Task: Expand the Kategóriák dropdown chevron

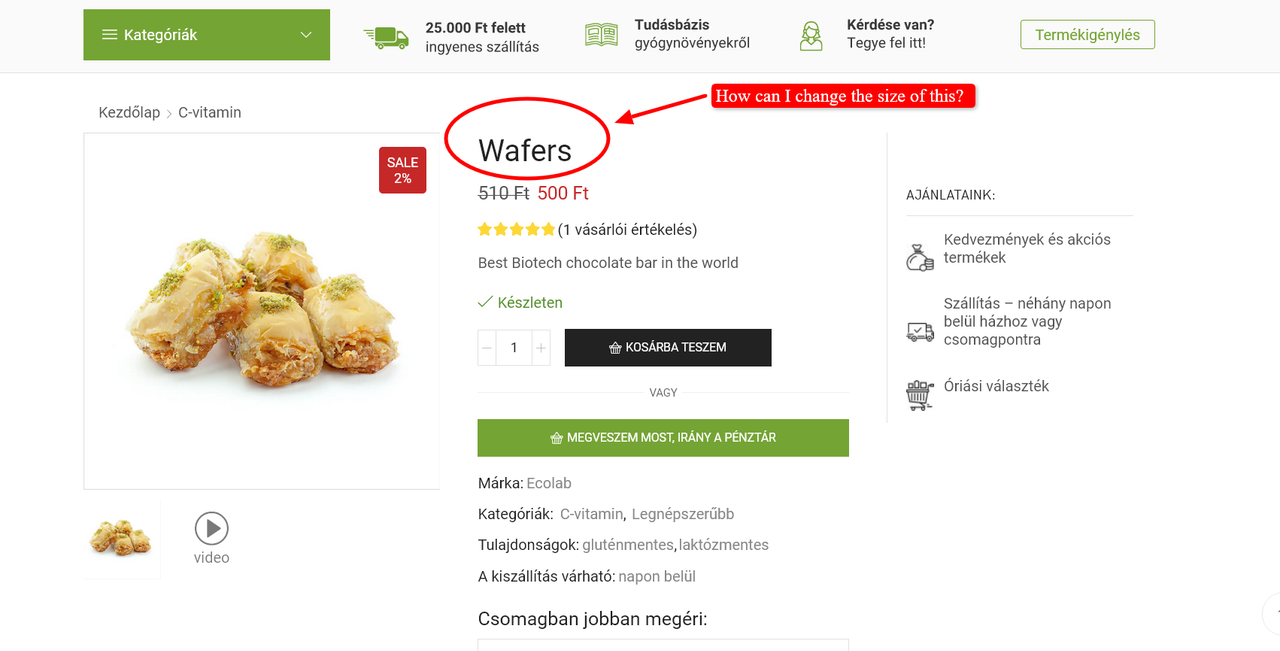Action: [x=306, y=35]
